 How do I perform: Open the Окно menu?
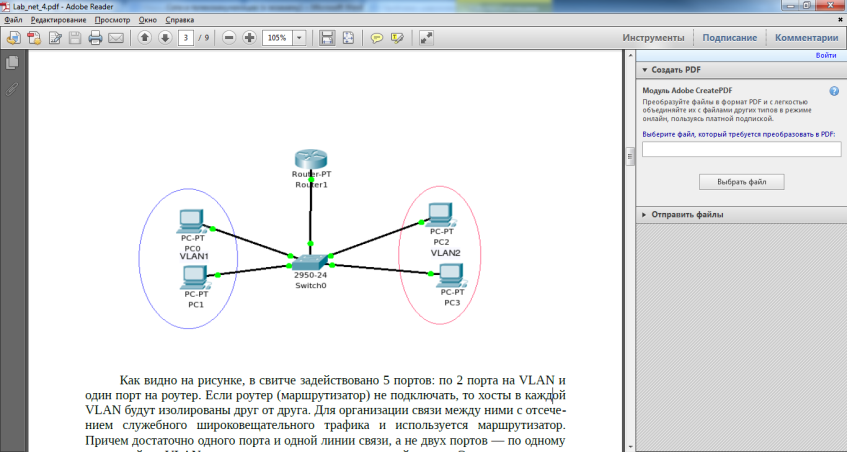click(x=147, y=20)
